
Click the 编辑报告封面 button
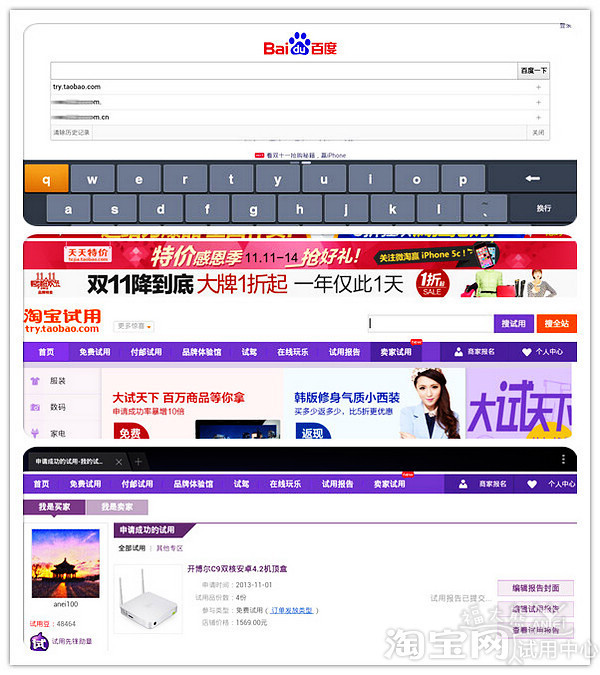[x=535, y=588]
